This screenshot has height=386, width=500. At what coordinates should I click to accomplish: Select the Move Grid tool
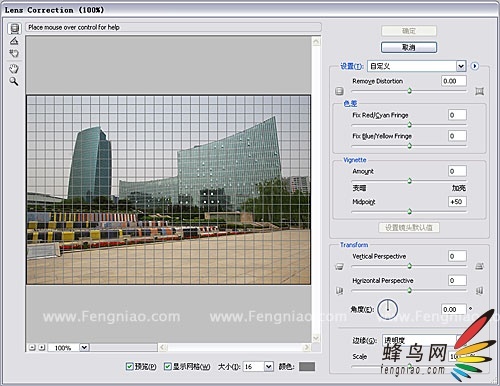[x=14, y=53]
